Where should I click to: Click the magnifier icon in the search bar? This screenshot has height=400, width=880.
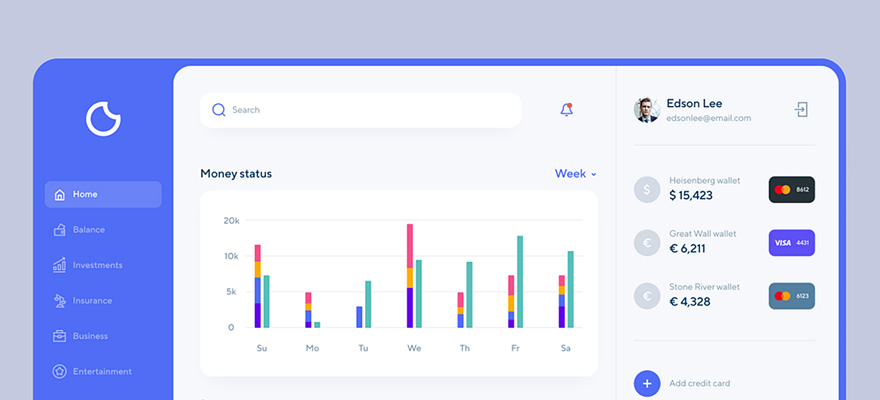pos(219,110)
